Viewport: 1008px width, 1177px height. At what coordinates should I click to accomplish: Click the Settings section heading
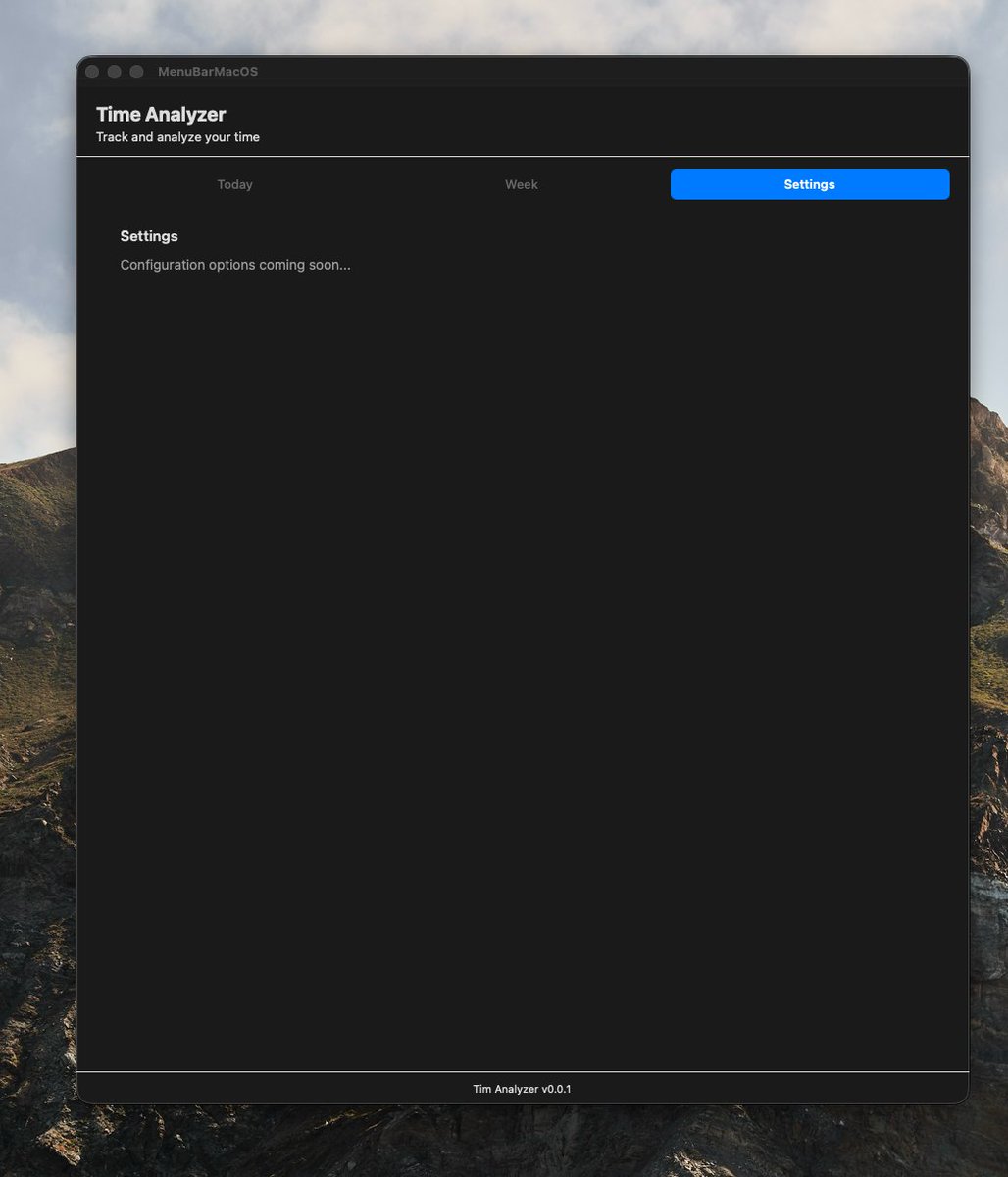tap(149, 236)
